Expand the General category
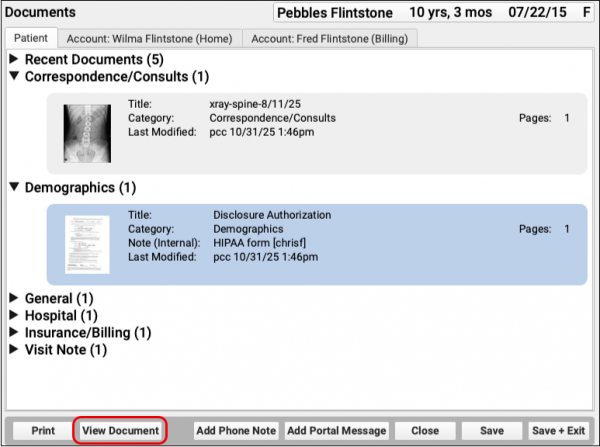This screenshot has width=600, height=447. point(15,298)
